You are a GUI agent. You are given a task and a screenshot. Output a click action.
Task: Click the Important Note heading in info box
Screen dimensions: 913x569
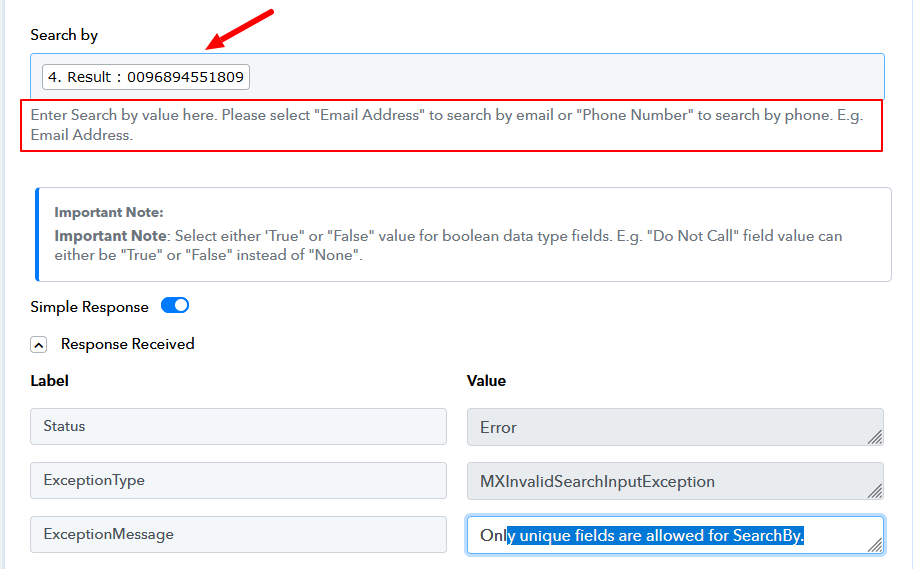click(108, 213)
